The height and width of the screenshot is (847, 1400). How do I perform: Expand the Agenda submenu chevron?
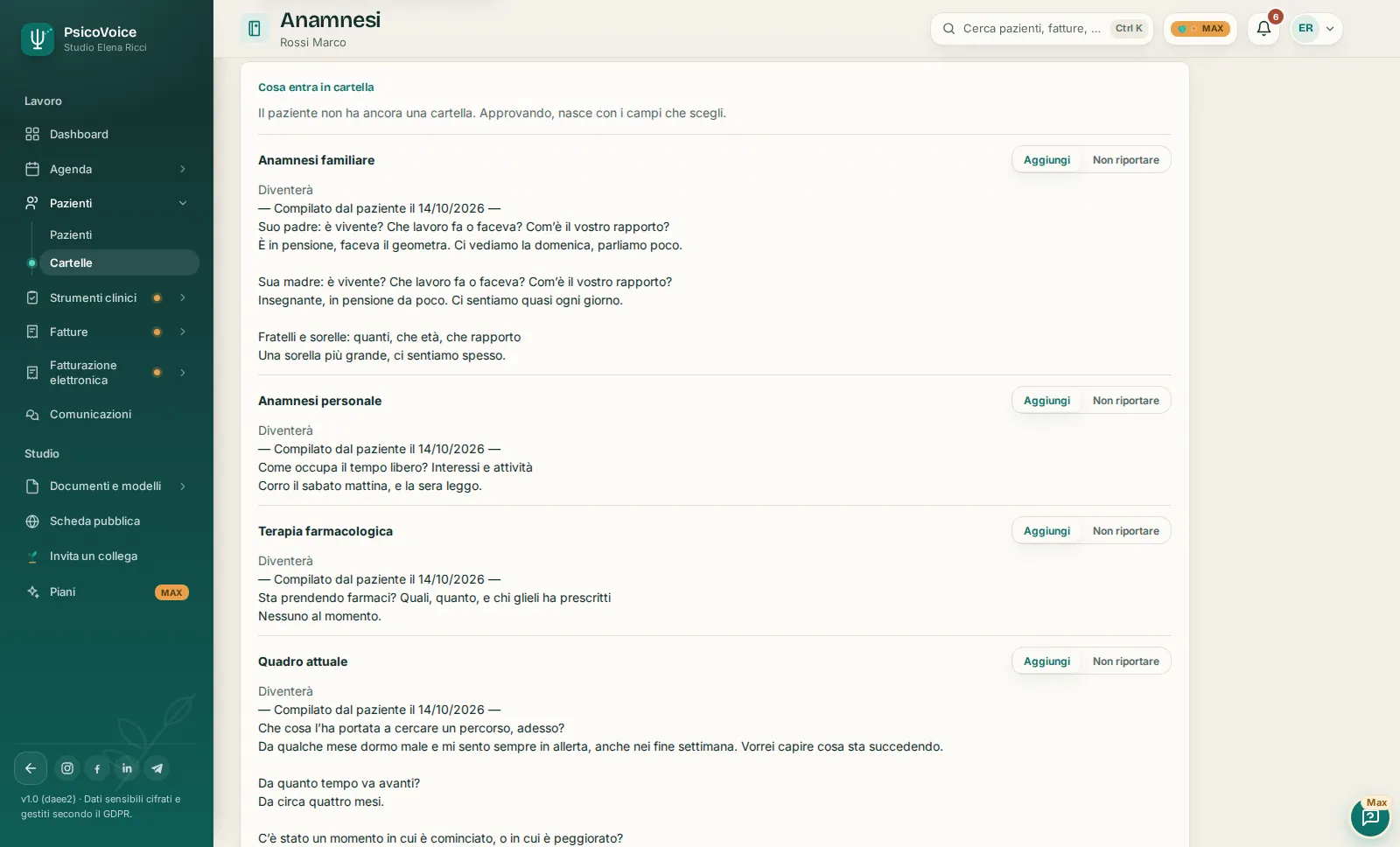183,169
